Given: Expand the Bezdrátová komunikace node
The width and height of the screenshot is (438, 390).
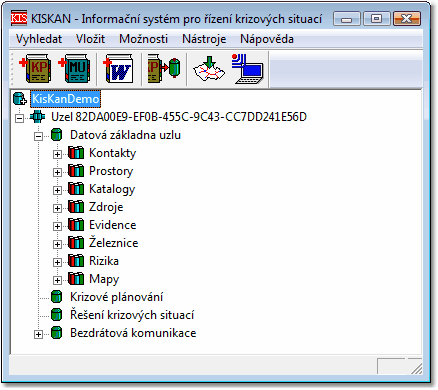Looking at the screenshot, I should tap(38, 334).
